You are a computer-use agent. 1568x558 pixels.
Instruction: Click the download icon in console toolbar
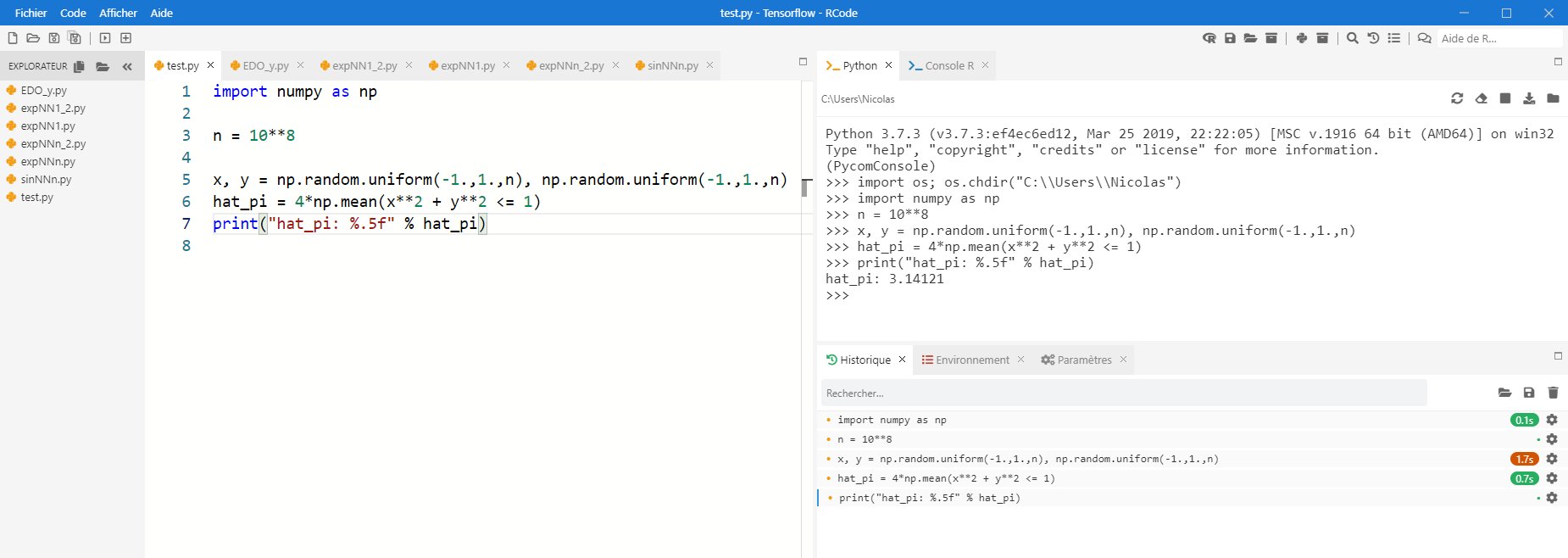(x=1529, y=98)
